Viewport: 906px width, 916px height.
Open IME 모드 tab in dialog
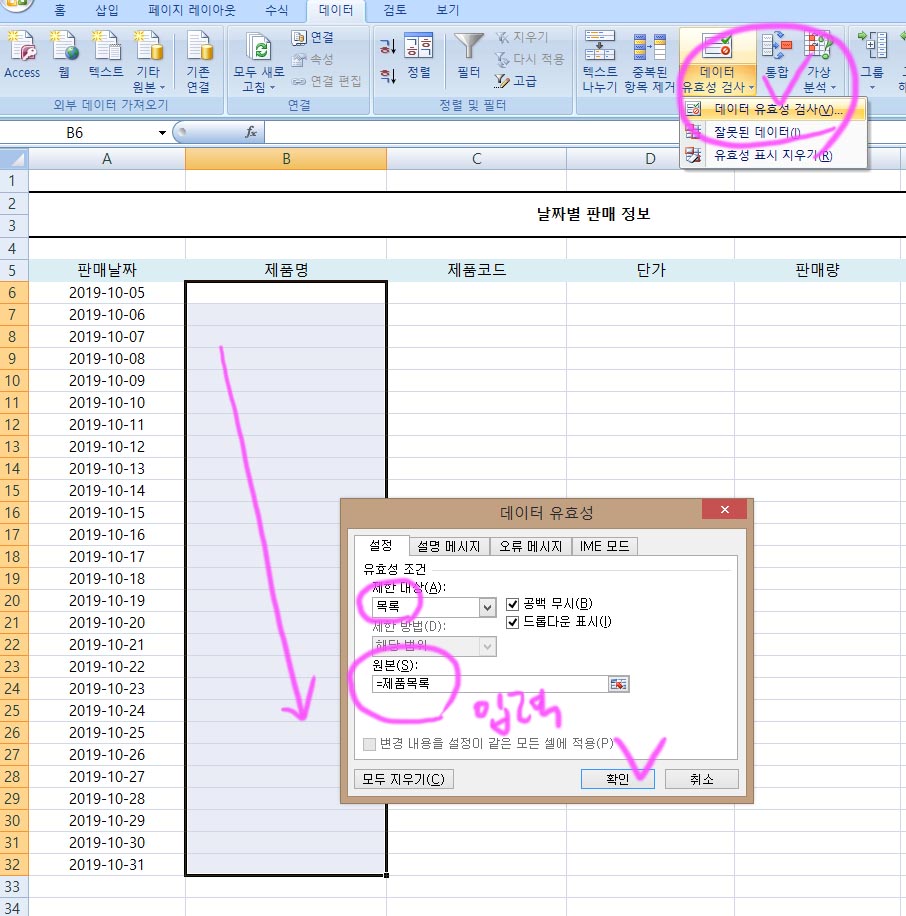[x=605, y=546]
